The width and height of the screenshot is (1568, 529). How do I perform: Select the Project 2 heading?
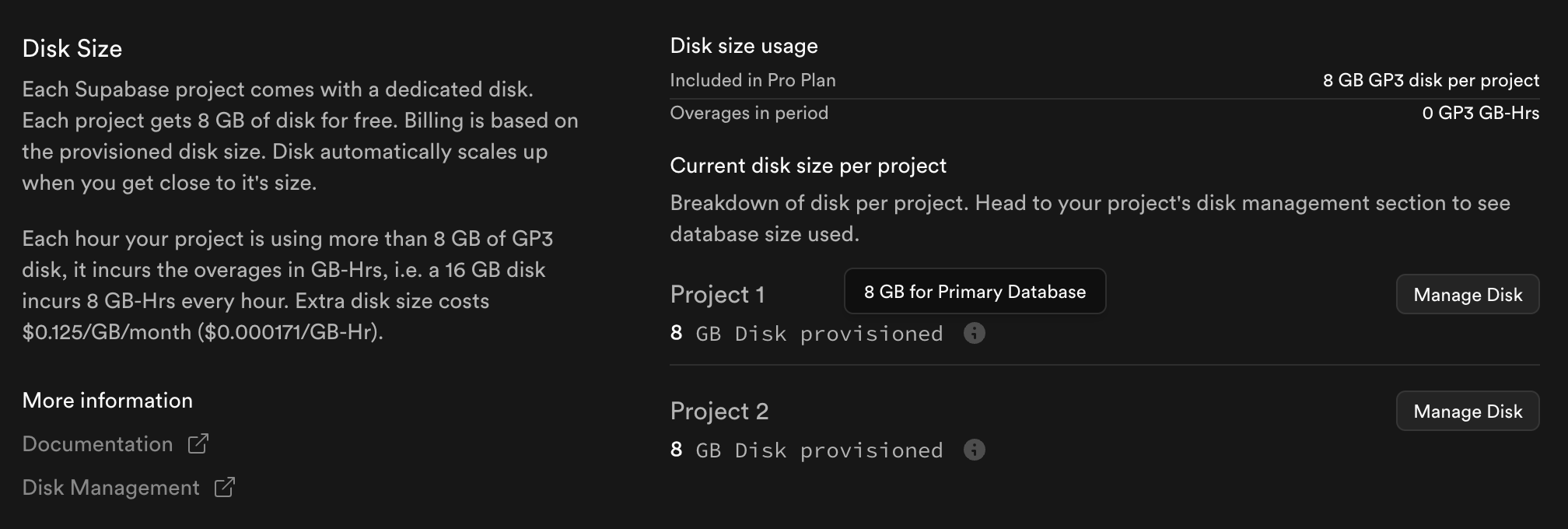coord(719,412)
